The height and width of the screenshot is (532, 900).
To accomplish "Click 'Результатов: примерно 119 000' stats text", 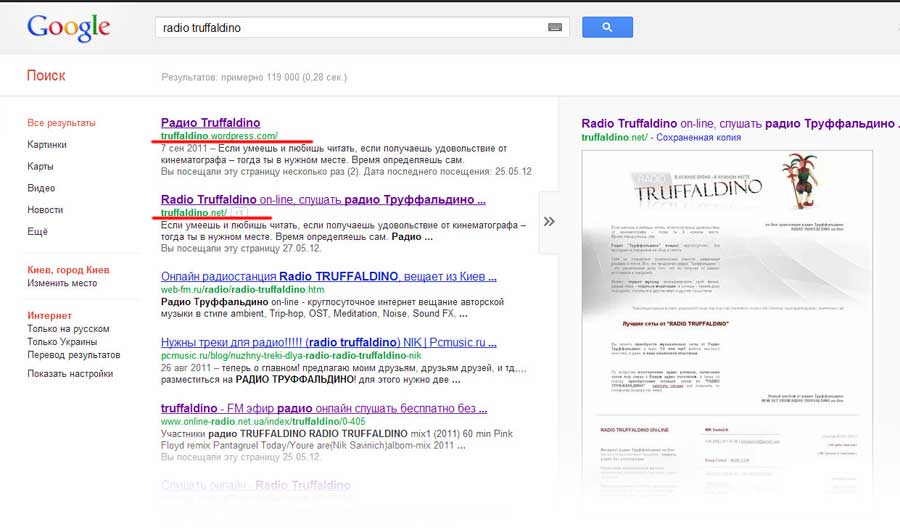I will pyautogui.click(x=254, y=77).
